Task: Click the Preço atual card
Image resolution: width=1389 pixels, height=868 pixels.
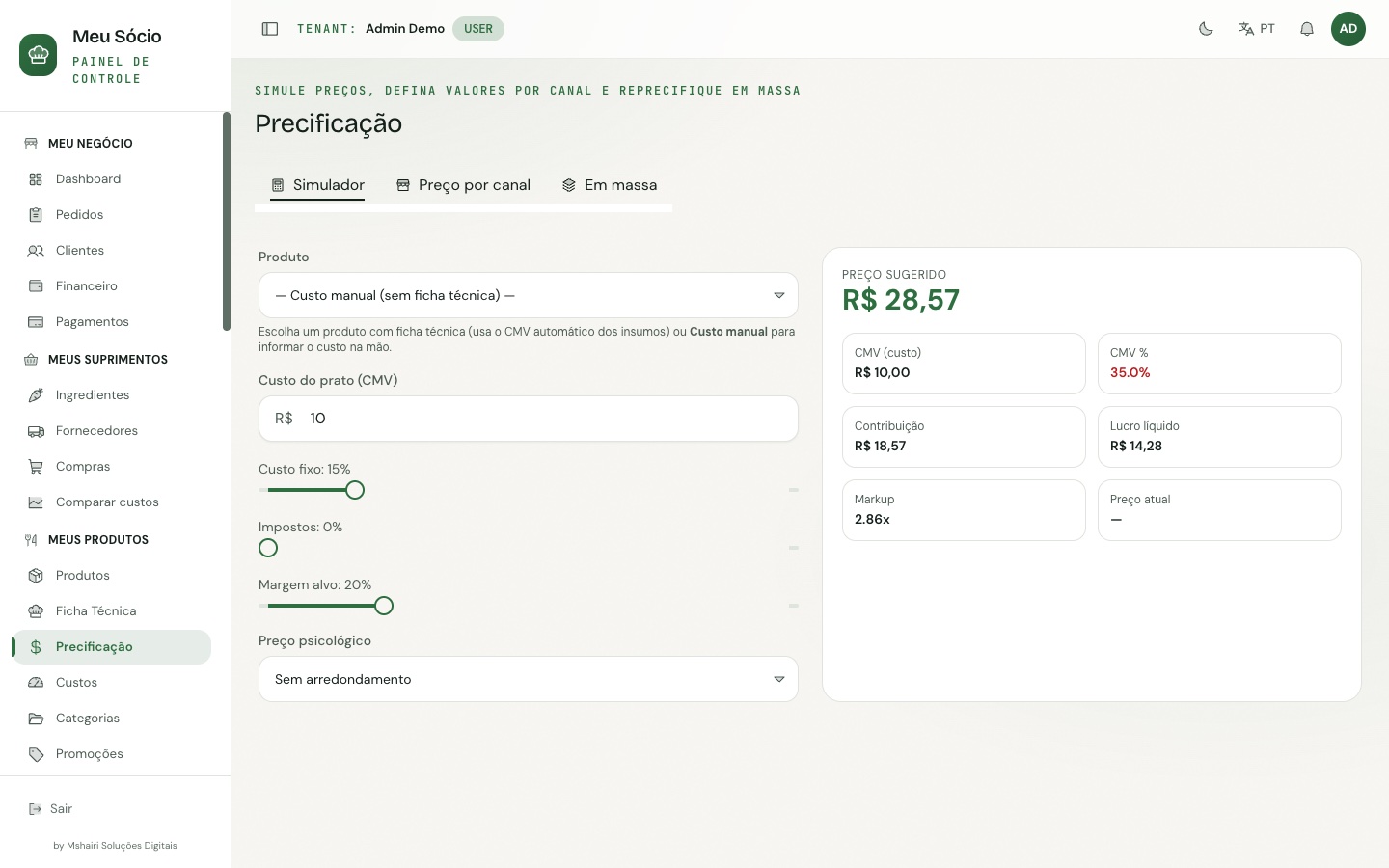Action: coord(1219,510)
